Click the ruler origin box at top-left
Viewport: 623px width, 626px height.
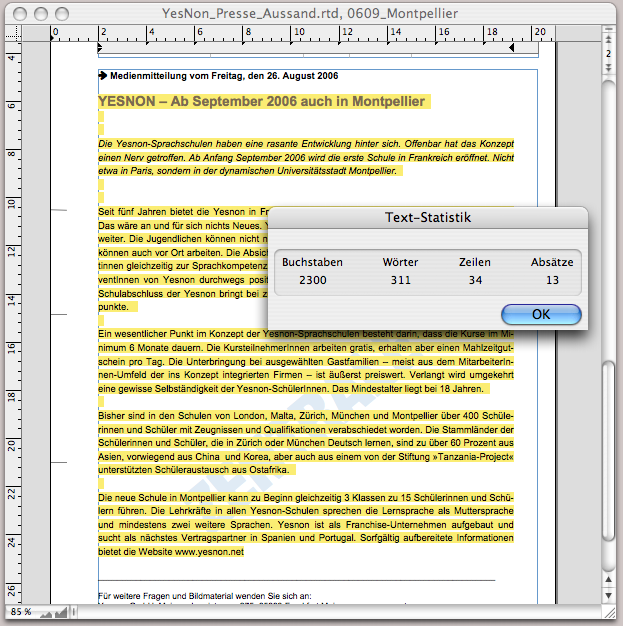(14, 33)
